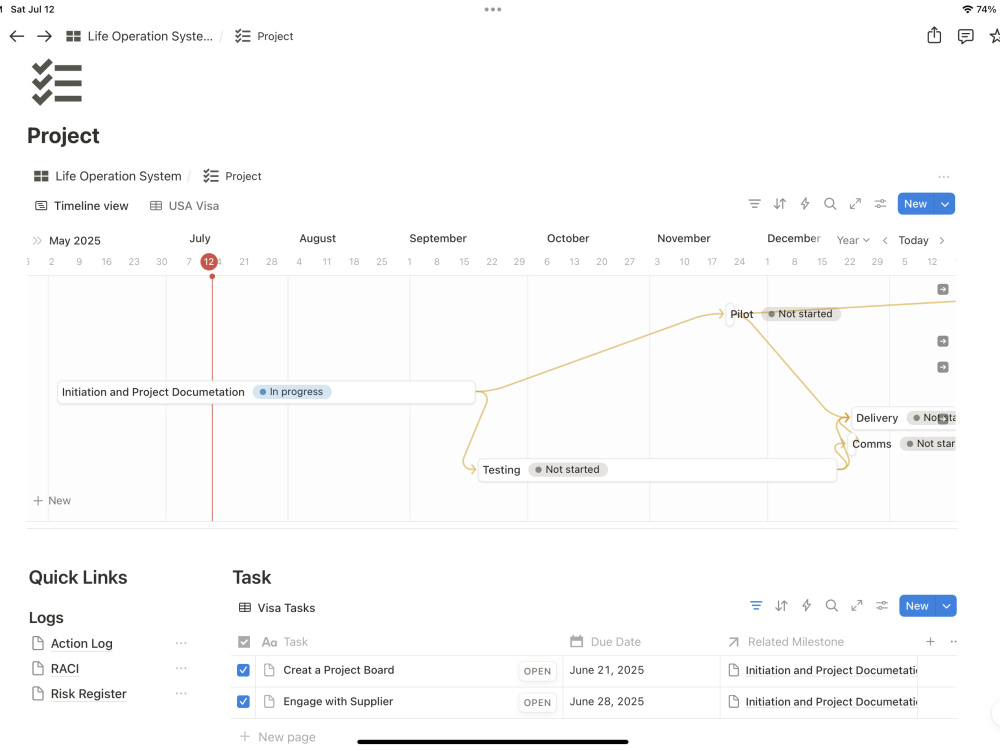Screen dimensions: 1000x750
Task: Switch to the Timeline view tab
Action: coord(82,206)
